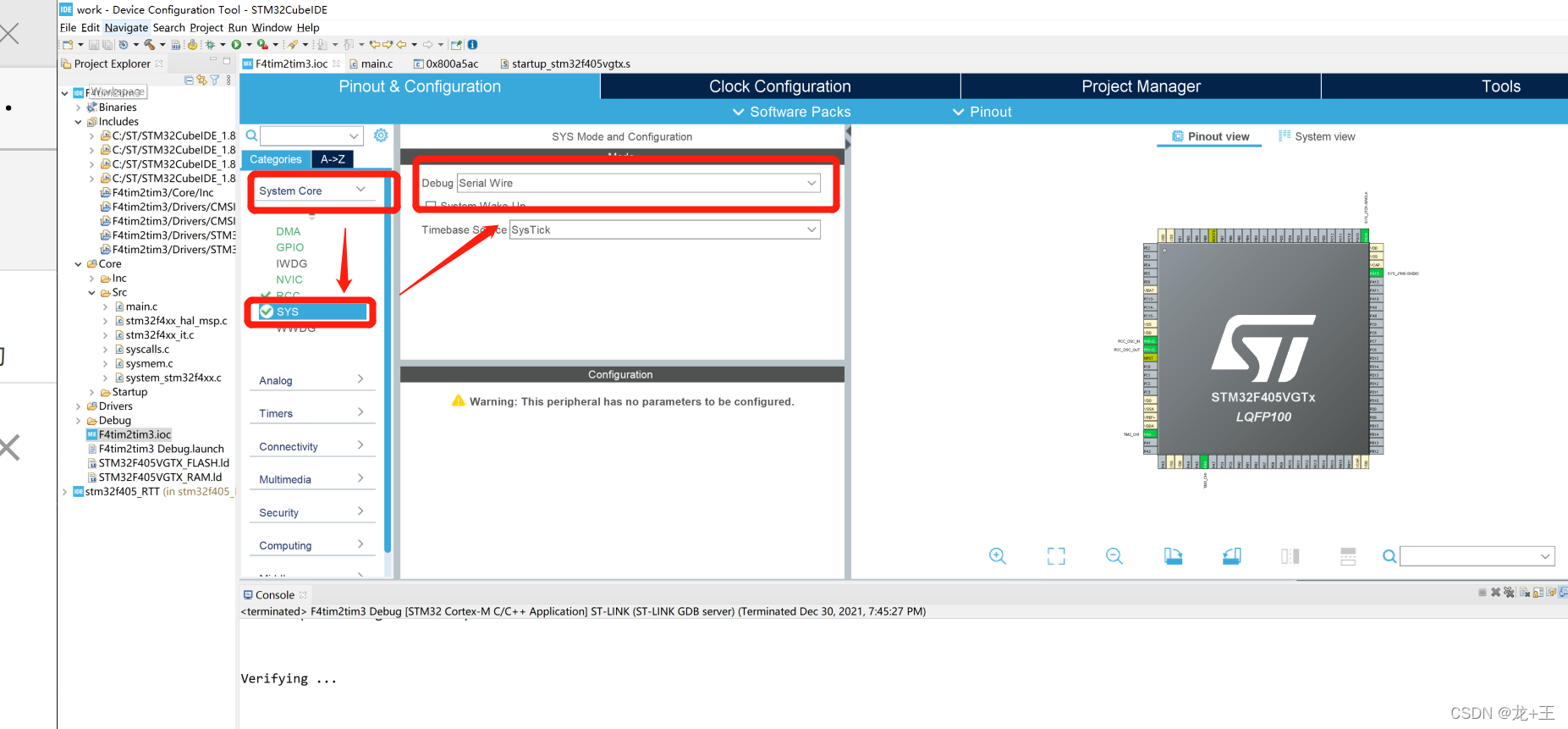Screen dimensions: 1568x729
Task: Click the Back navigation arrow icon
Action: 402,45
